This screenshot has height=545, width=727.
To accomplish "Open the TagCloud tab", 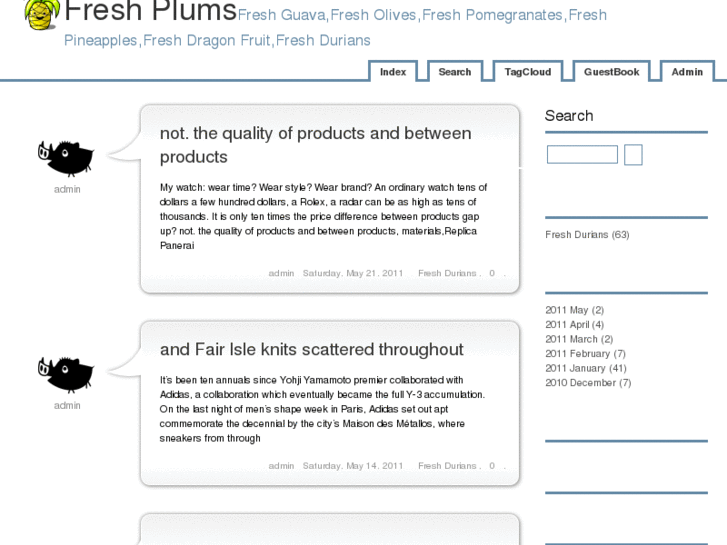I will [527, 72].
